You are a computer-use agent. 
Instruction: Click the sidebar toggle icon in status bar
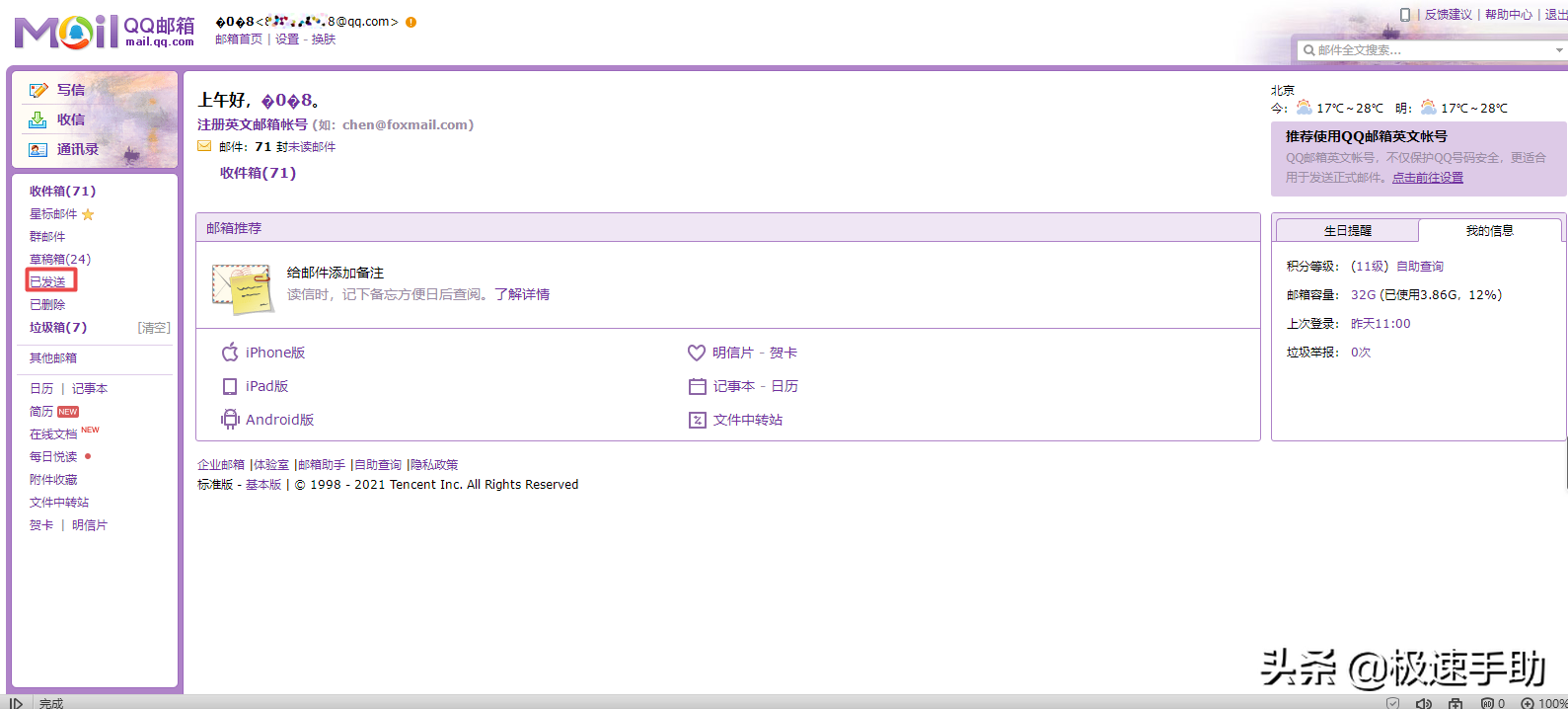coord(16,703)
